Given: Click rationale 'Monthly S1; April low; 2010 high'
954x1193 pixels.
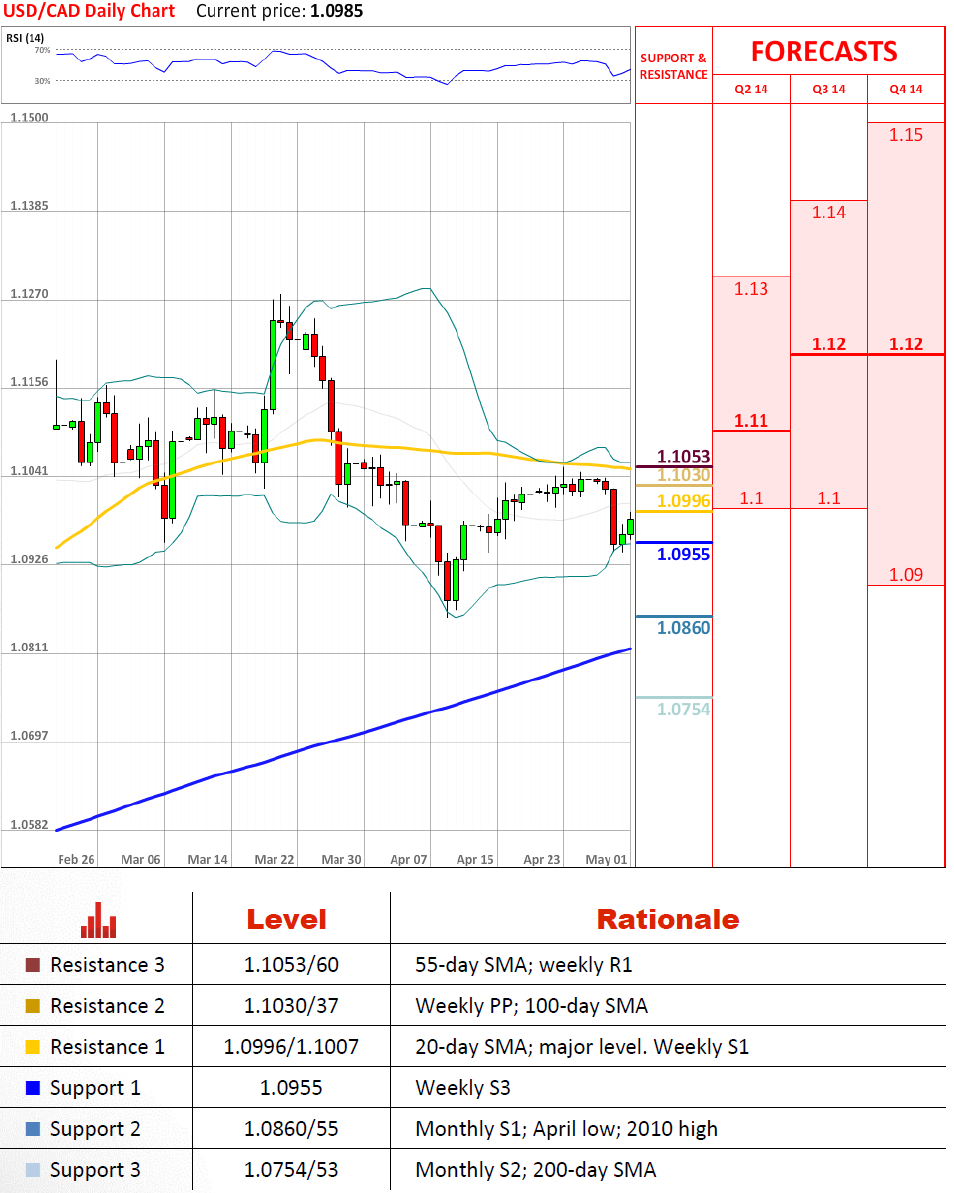Looking at the screenshot, I should [x=566, y=1129].
